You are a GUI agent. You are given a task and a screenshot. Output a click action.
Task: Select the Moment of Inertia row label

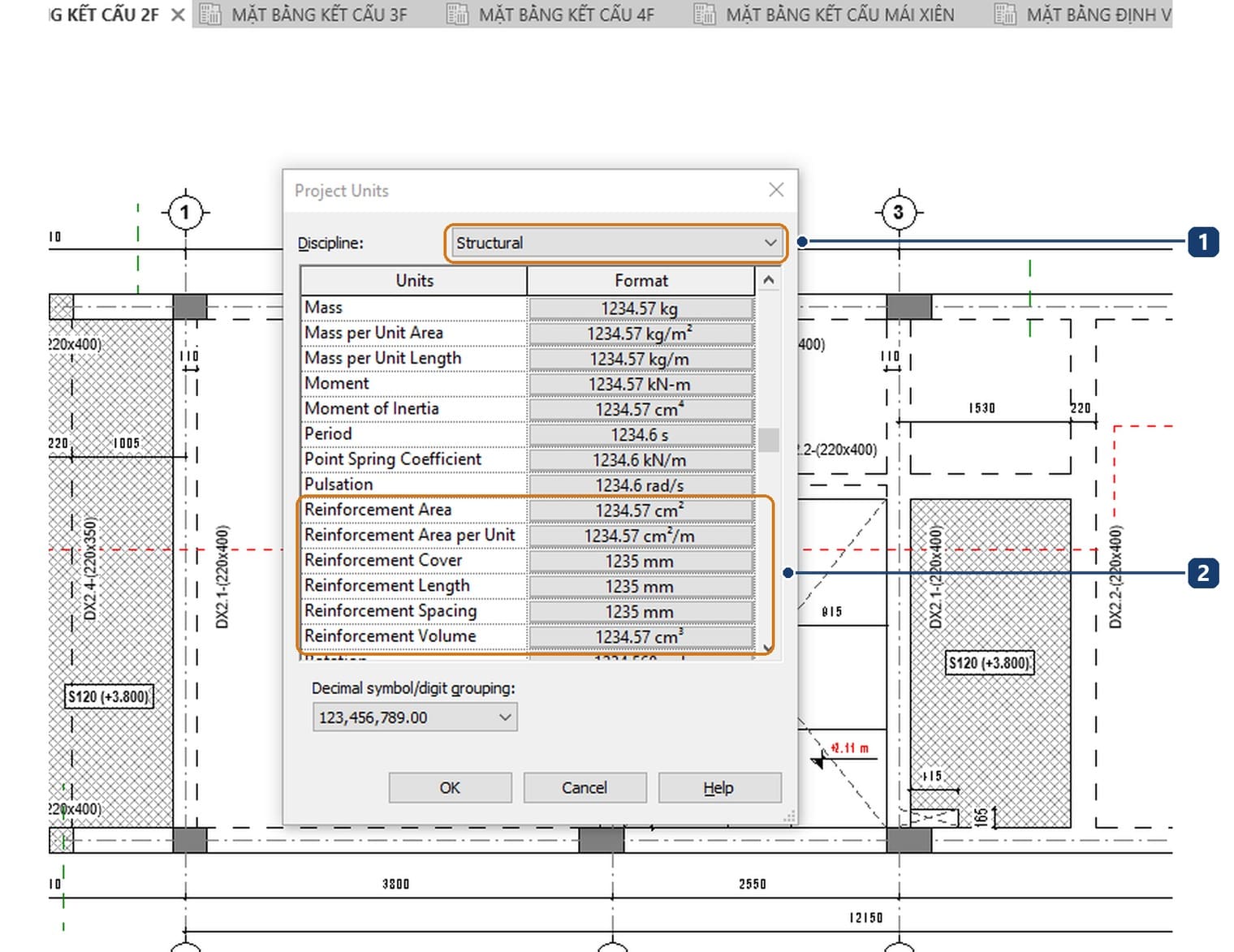point(371,408)
